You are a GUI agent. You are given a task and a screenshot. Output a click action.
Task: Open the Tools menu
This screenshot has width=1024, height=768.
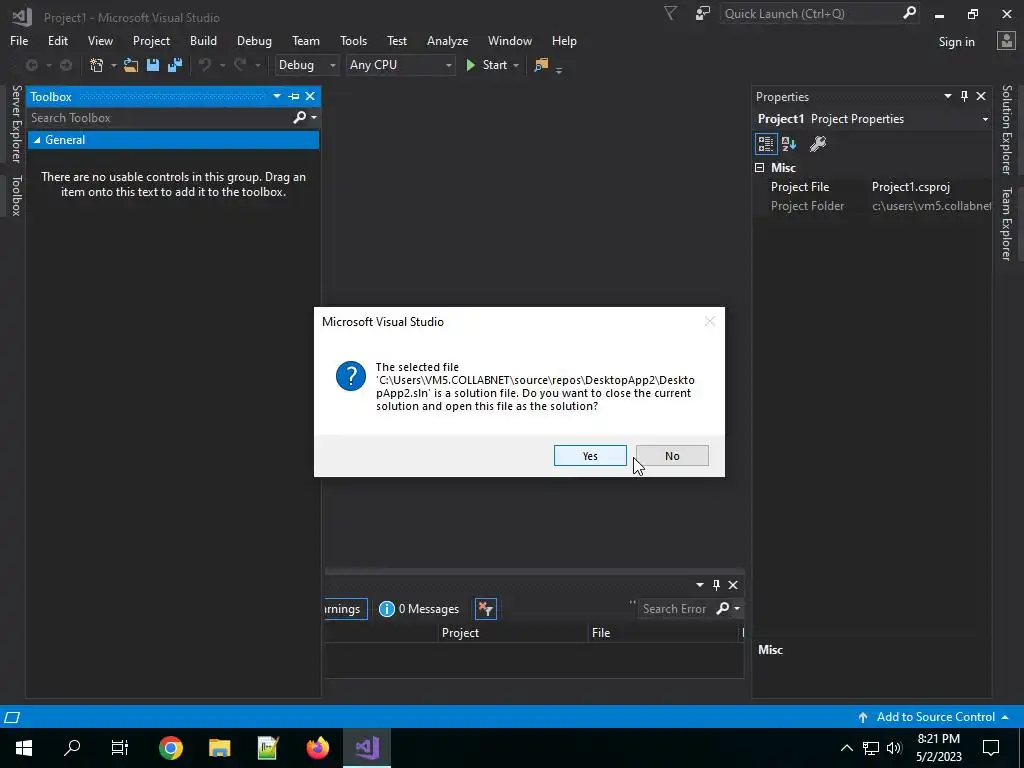(x=353, y=40)
